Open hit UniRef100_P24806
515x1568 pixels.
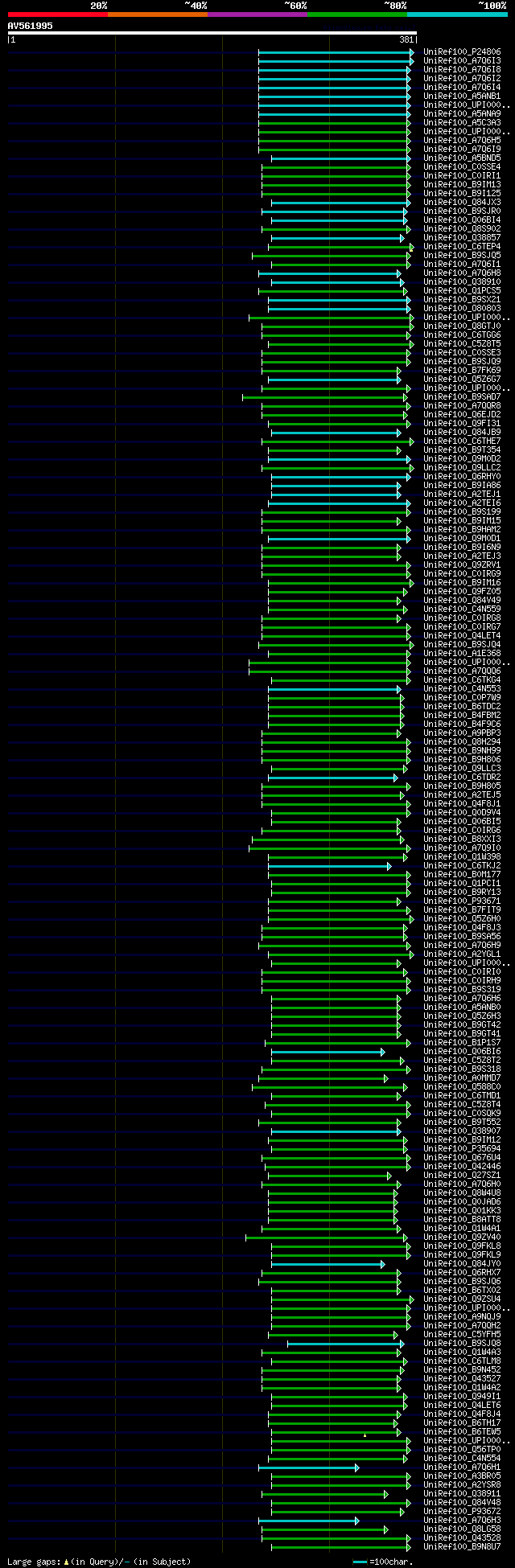pyautogui.click(x=462, y=51)
